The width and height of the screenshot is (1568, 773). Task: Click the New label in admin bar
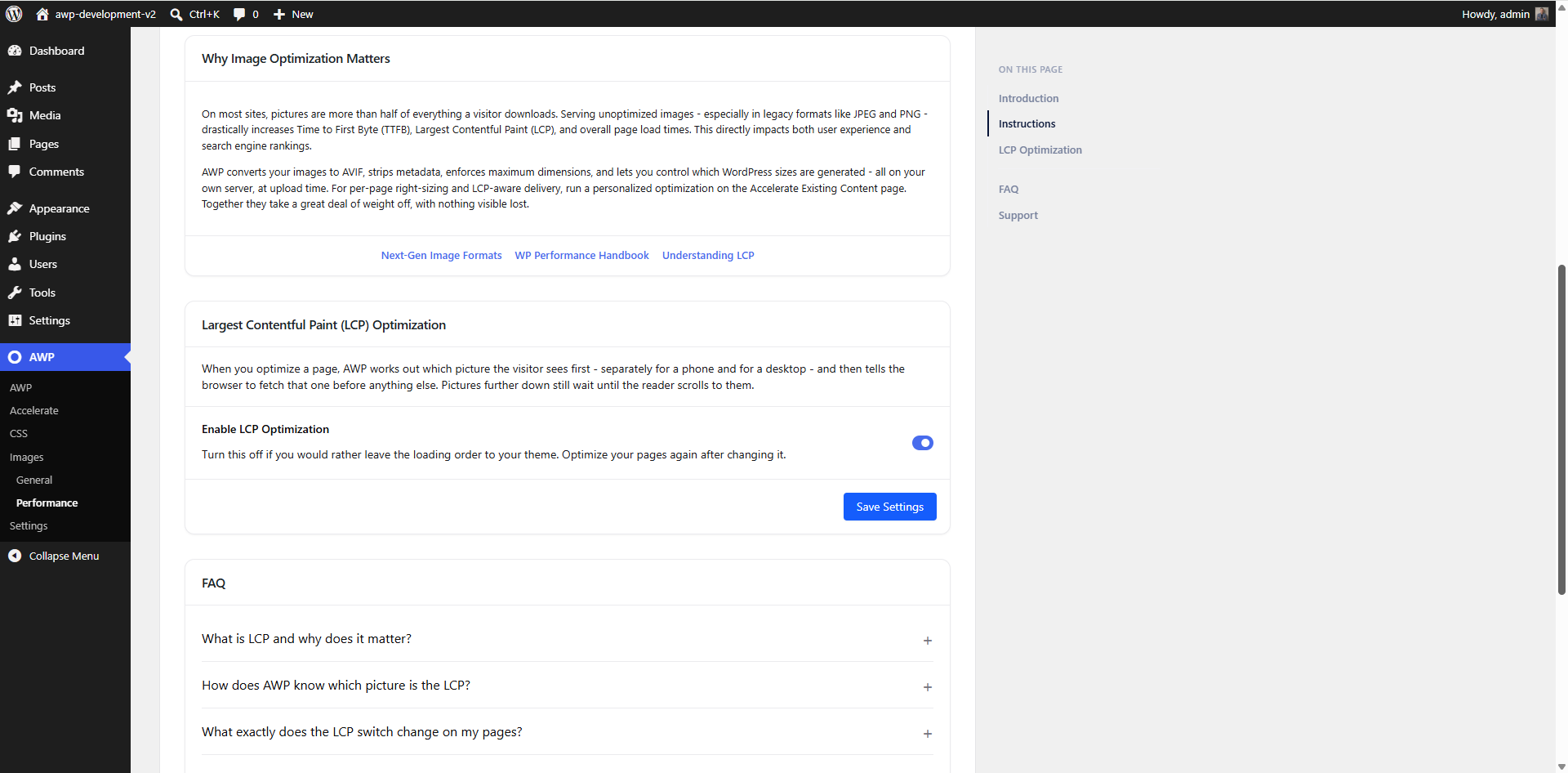pyautogui.click(x=302, y=14)
